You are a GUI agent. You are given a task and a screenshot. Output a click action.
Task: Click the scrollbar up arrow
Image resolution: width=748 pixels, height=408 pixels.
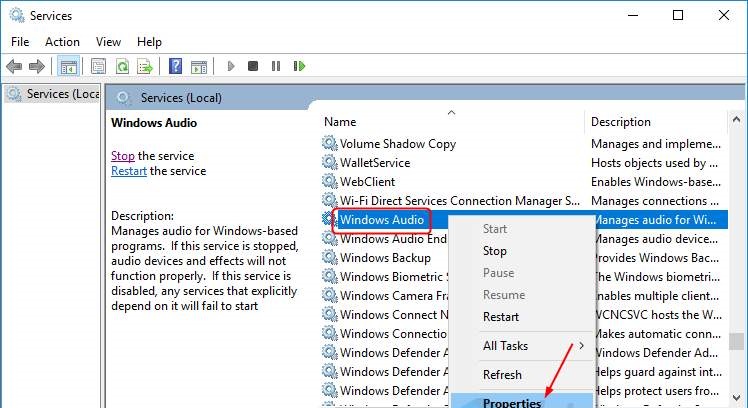pyautogui.click(x=736, y=119)
